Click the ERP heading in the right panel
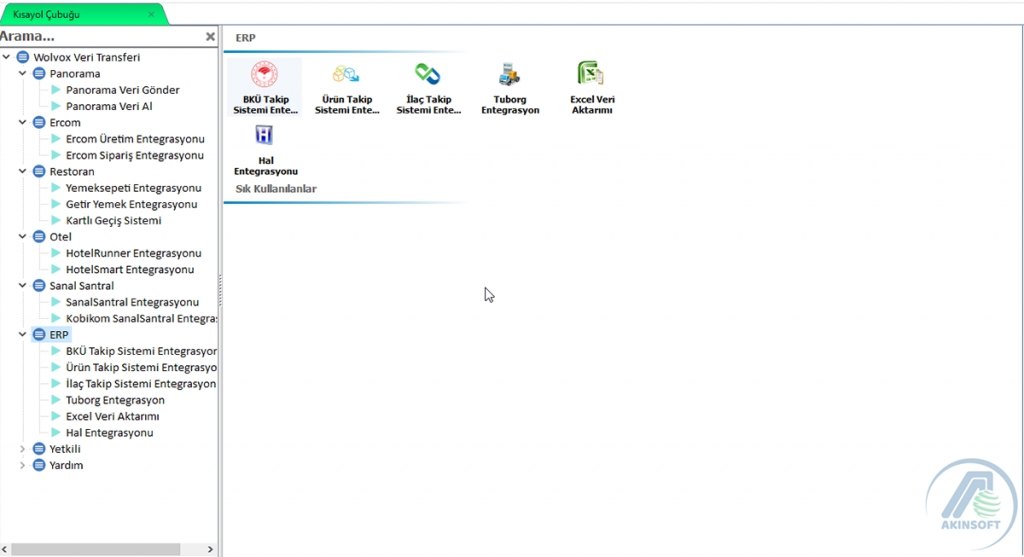The width and height of the screenshot is (1024, 557). point(246,38)
